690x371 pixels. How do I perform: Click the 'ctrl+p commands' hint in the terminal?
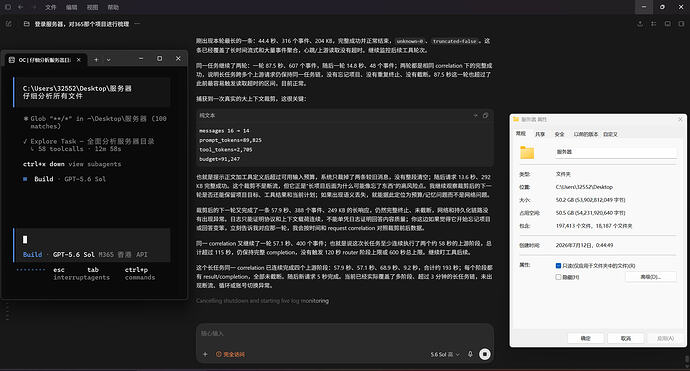tap(139, 274)
